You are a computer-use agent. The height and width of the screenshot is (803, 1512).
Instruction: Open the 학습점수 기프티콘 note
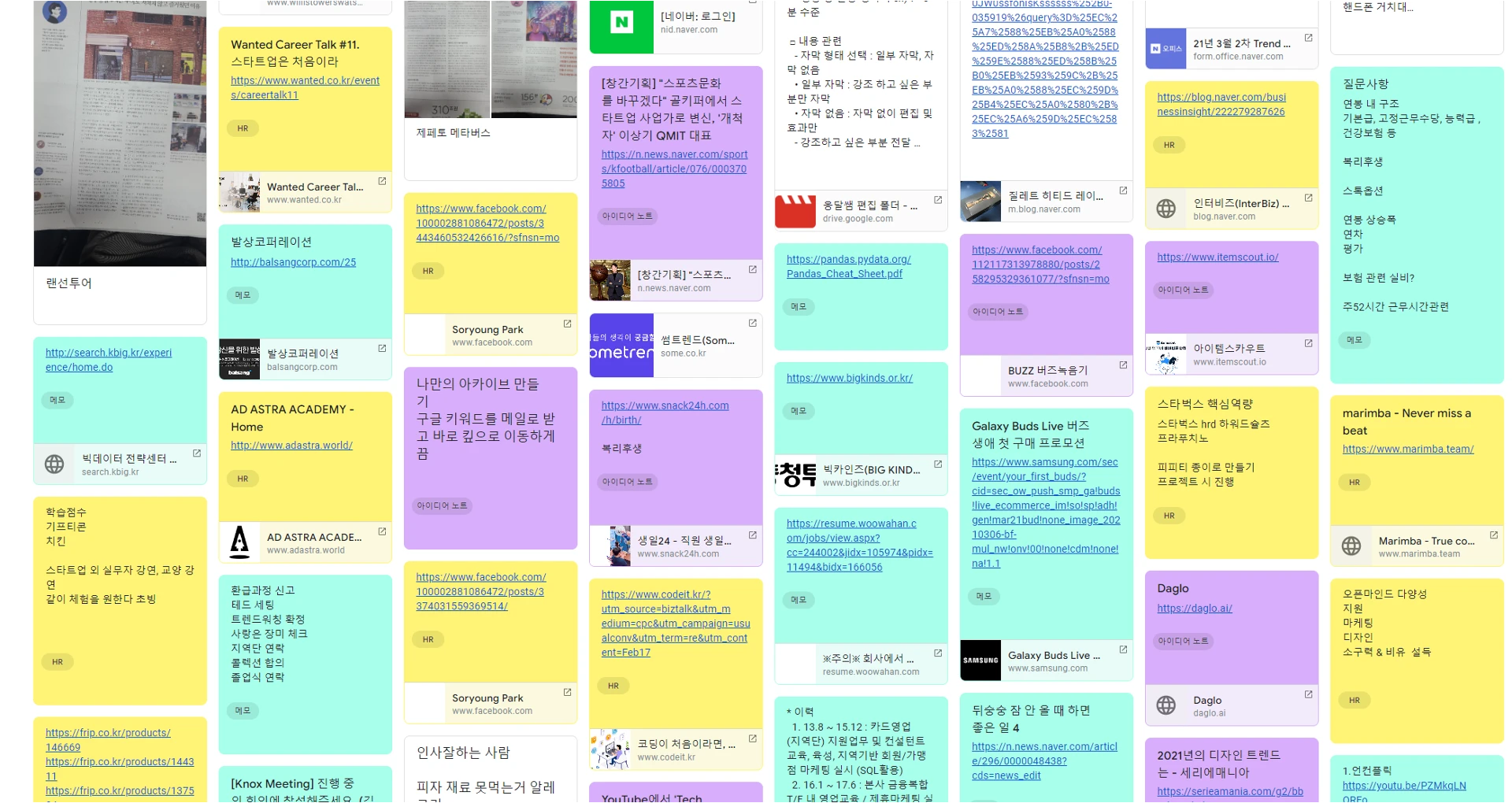coord(120,601)
